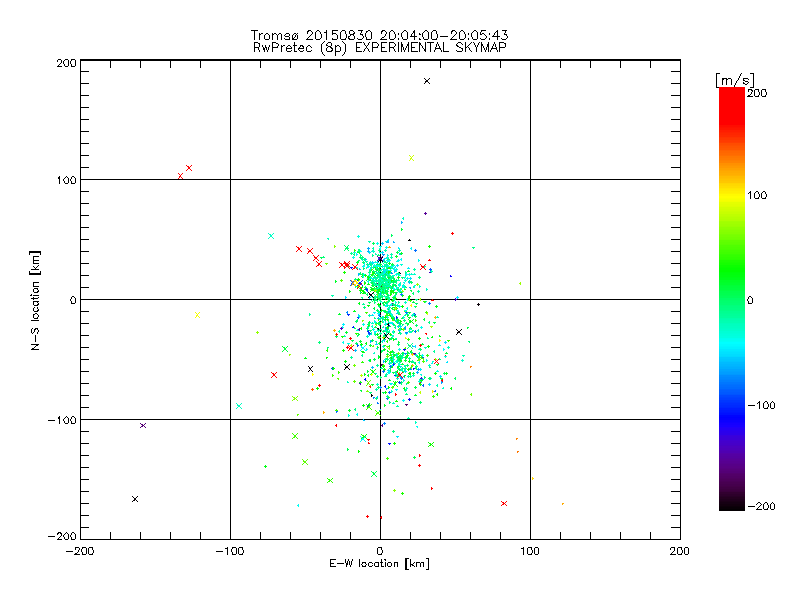Click N-S axis tick label '0'
800x600 pixels.
(x=73, y=300)
